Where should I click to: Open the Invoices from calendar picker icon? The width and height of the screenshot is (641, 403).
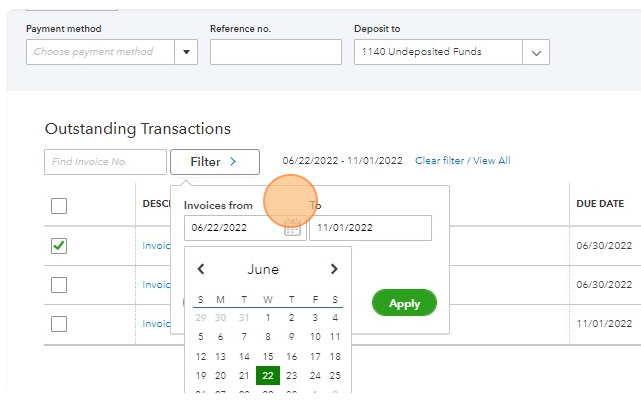click(x=291, y=228)
